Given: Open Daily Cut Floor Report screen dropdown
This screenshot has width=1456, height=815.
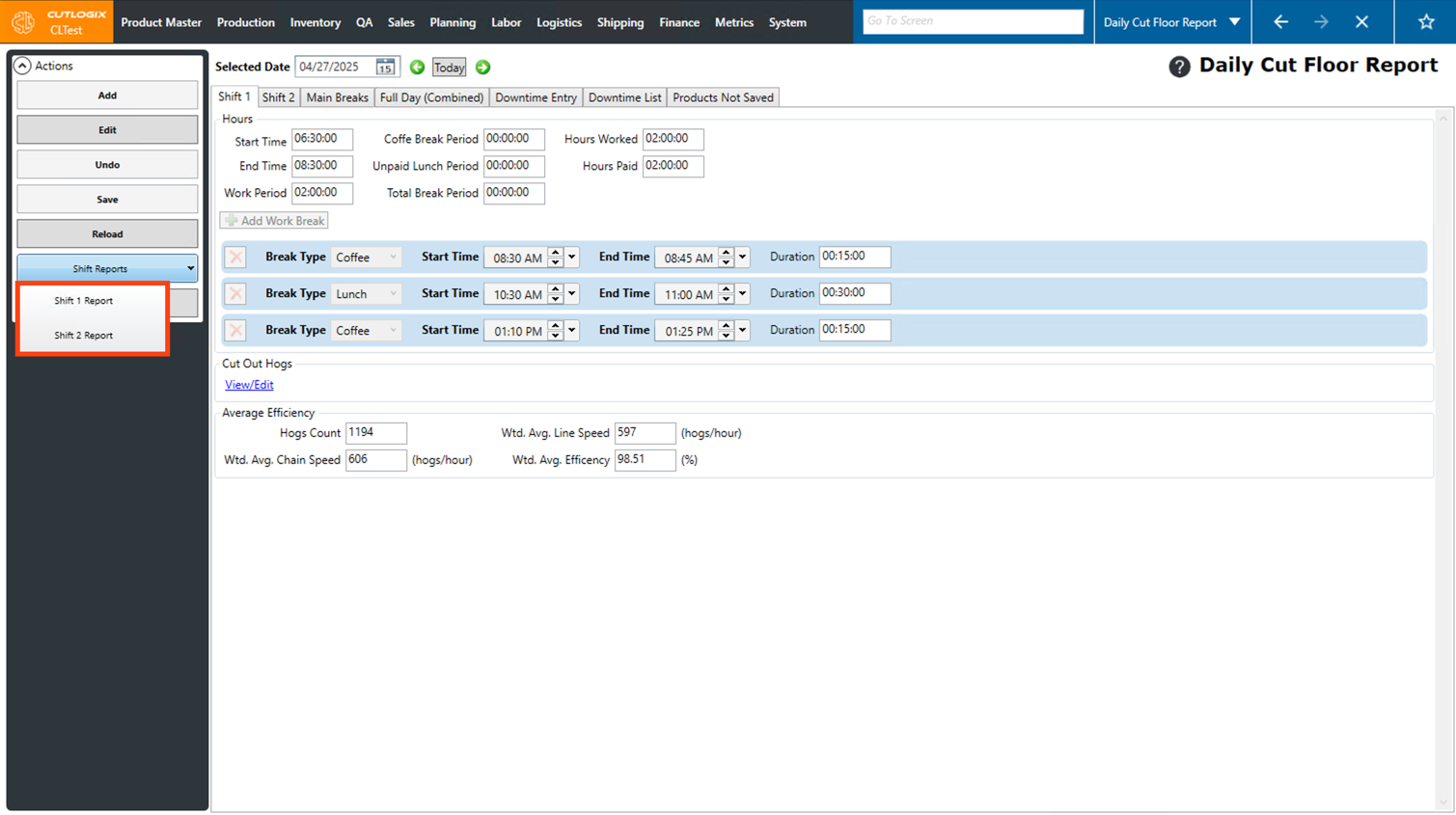Looking at the screenshot, I should coord(1234,22).
